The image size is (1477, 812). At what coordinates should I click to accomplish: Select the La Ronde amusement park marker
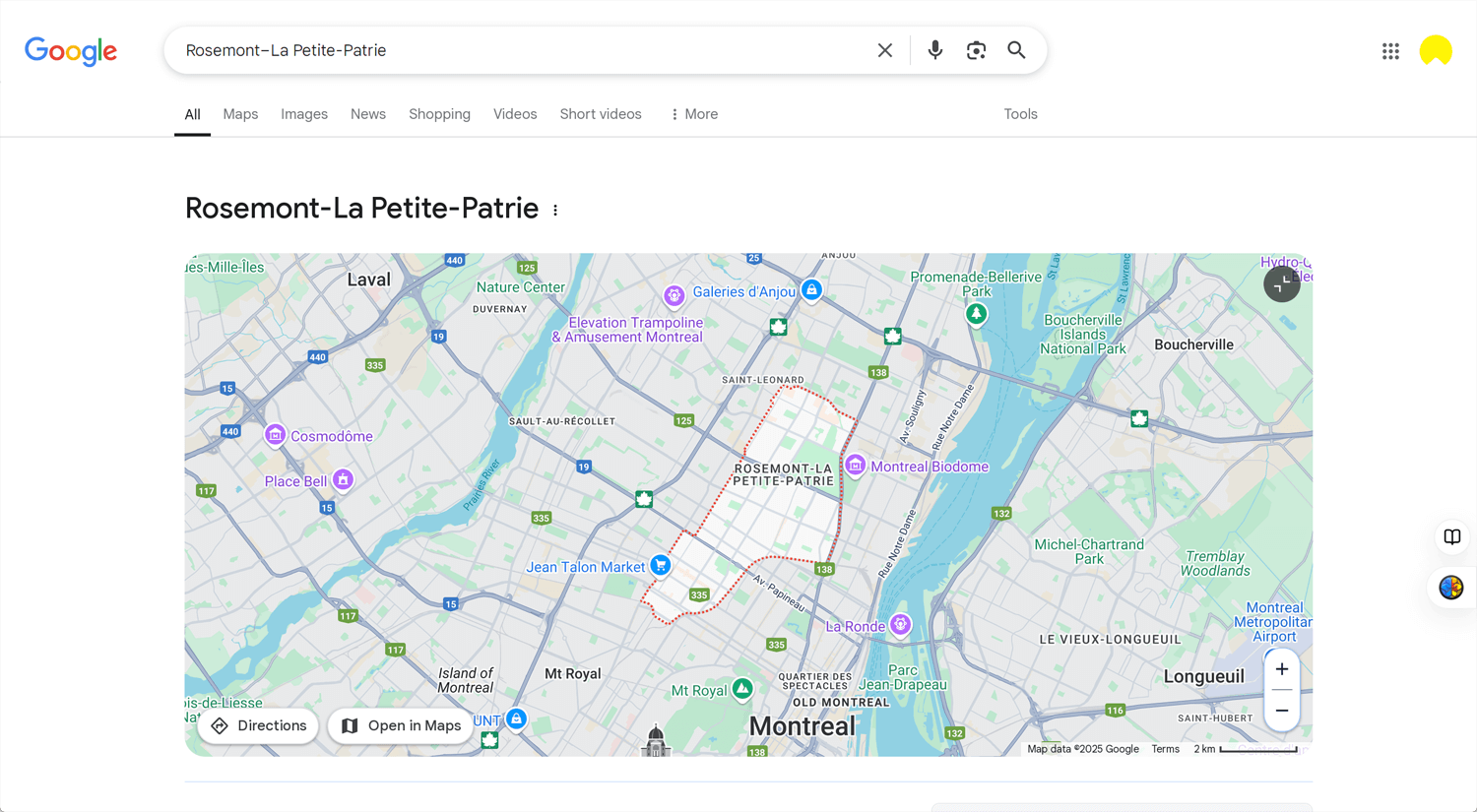pyautogui.click(x=899, y=624)
